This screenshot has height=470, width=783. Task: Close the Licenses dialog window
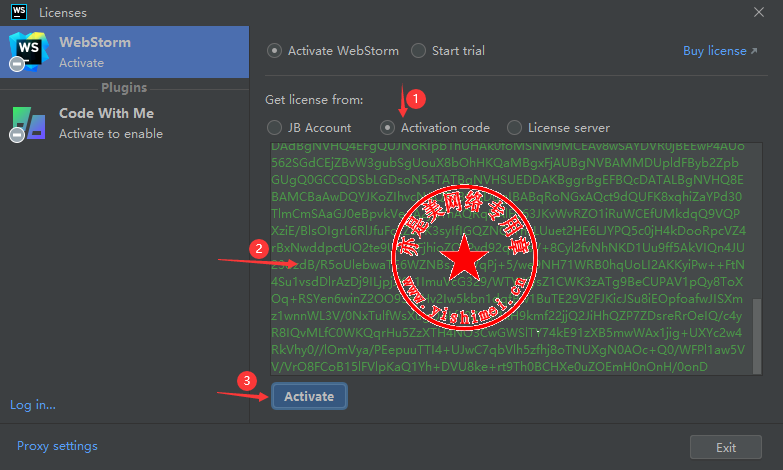[x=759, y=12]
